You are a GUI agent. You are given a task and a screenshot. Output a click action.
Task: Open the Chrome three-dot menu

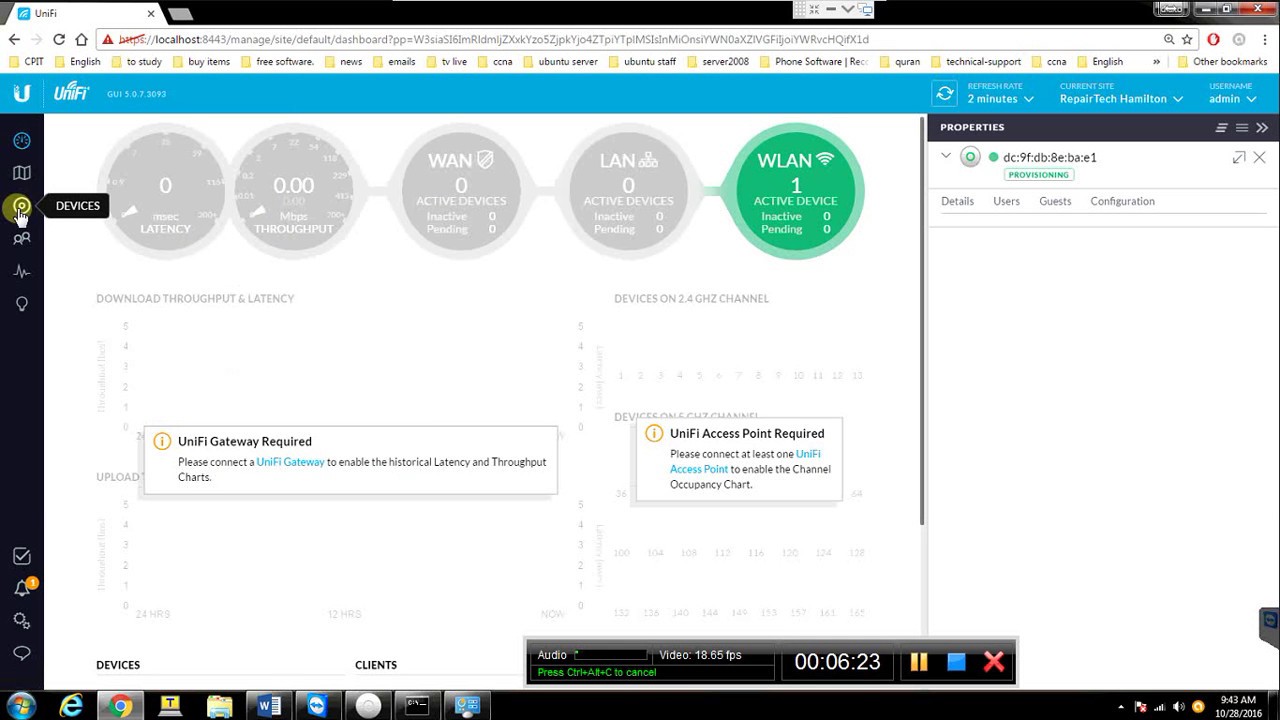point(1264,39)
